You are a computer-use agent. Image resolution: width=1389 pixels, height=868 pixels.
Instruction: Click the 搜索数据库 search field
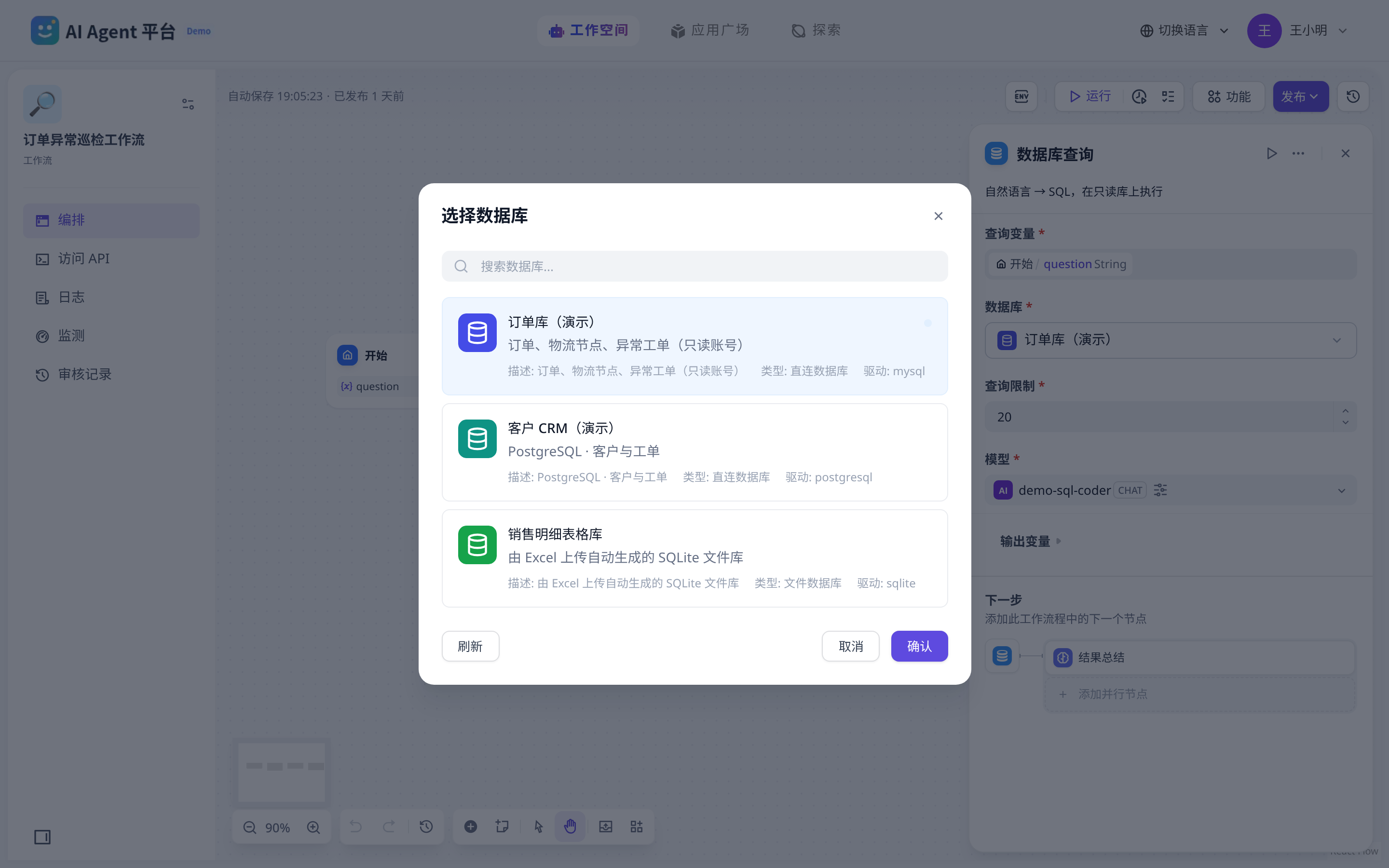tap(694, 266)
